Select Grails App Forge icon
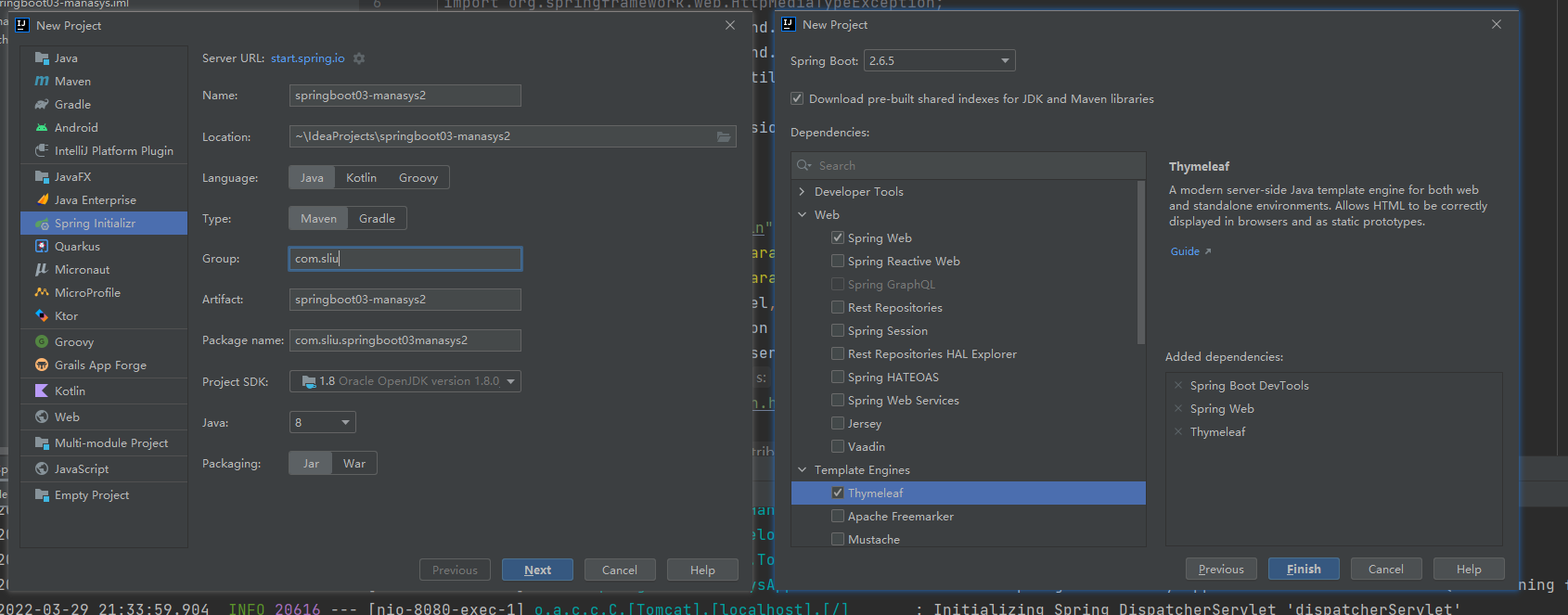This screenshot has width=1568, height=615. (42, 365)
